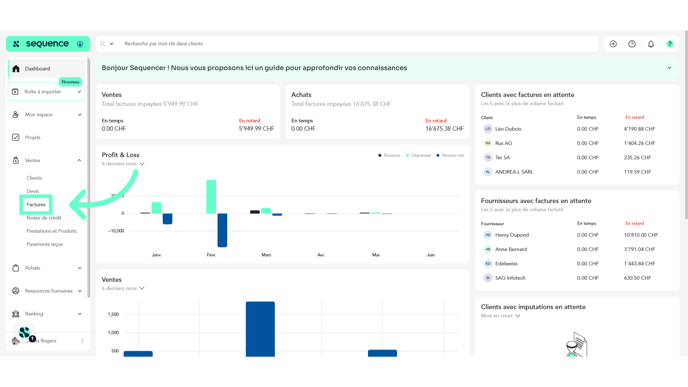Open Ventes chart 6 derniers mois dropdown
This screenshot has width=688, height=387.
click(123, 289)
